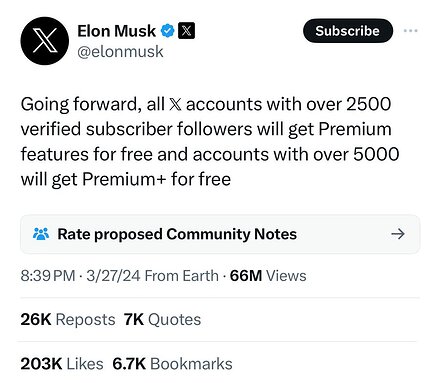This screenshot has height=383, width=440.
Task: Open the Elon Musk display name
Action: pyautogui.click(x=116, y=31)
